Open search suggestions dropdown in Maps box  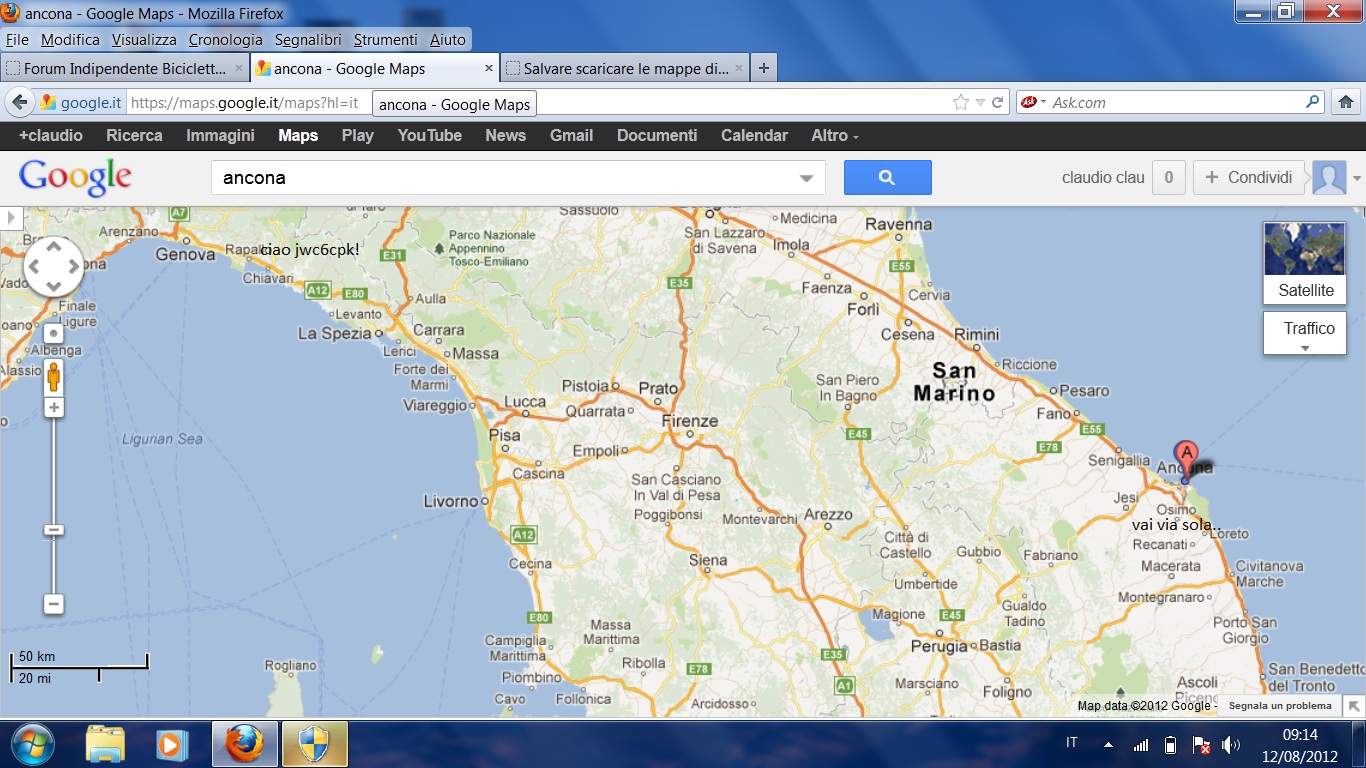[x=806, y=178]
